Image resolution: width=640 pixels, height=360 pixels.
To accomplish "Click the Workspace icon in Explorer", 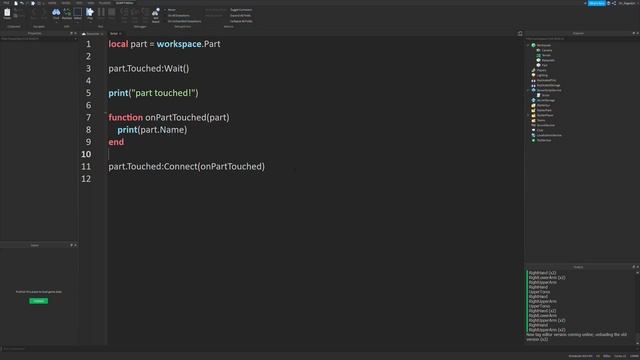I will (x=533, y=45).
